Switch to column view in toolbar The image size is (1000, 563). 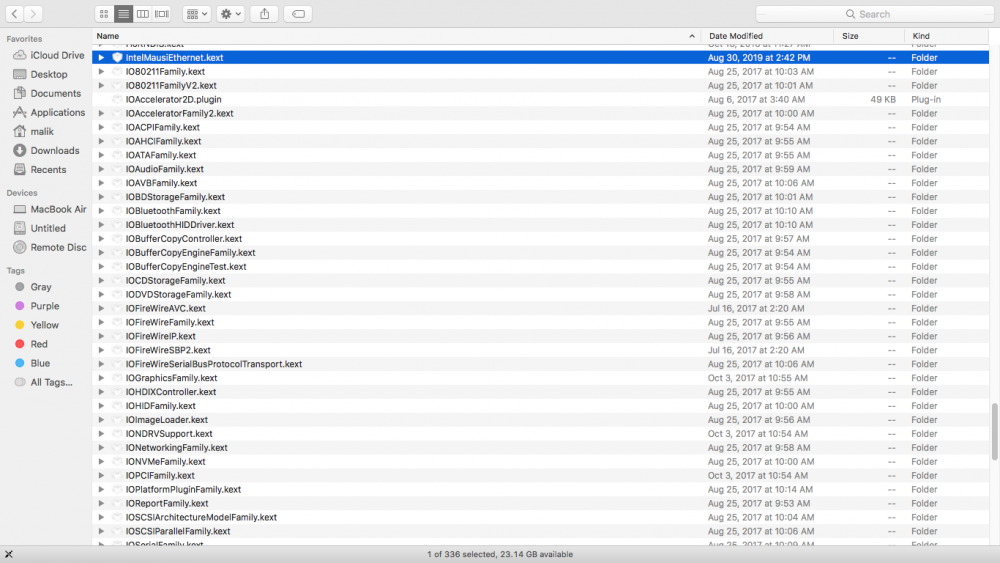pyautogui.click(x=143, y=14)
